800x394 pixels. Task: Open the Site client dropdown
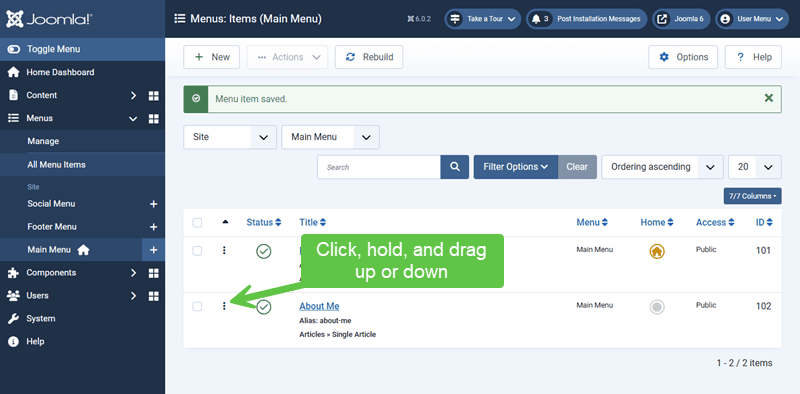click(230, 137)
